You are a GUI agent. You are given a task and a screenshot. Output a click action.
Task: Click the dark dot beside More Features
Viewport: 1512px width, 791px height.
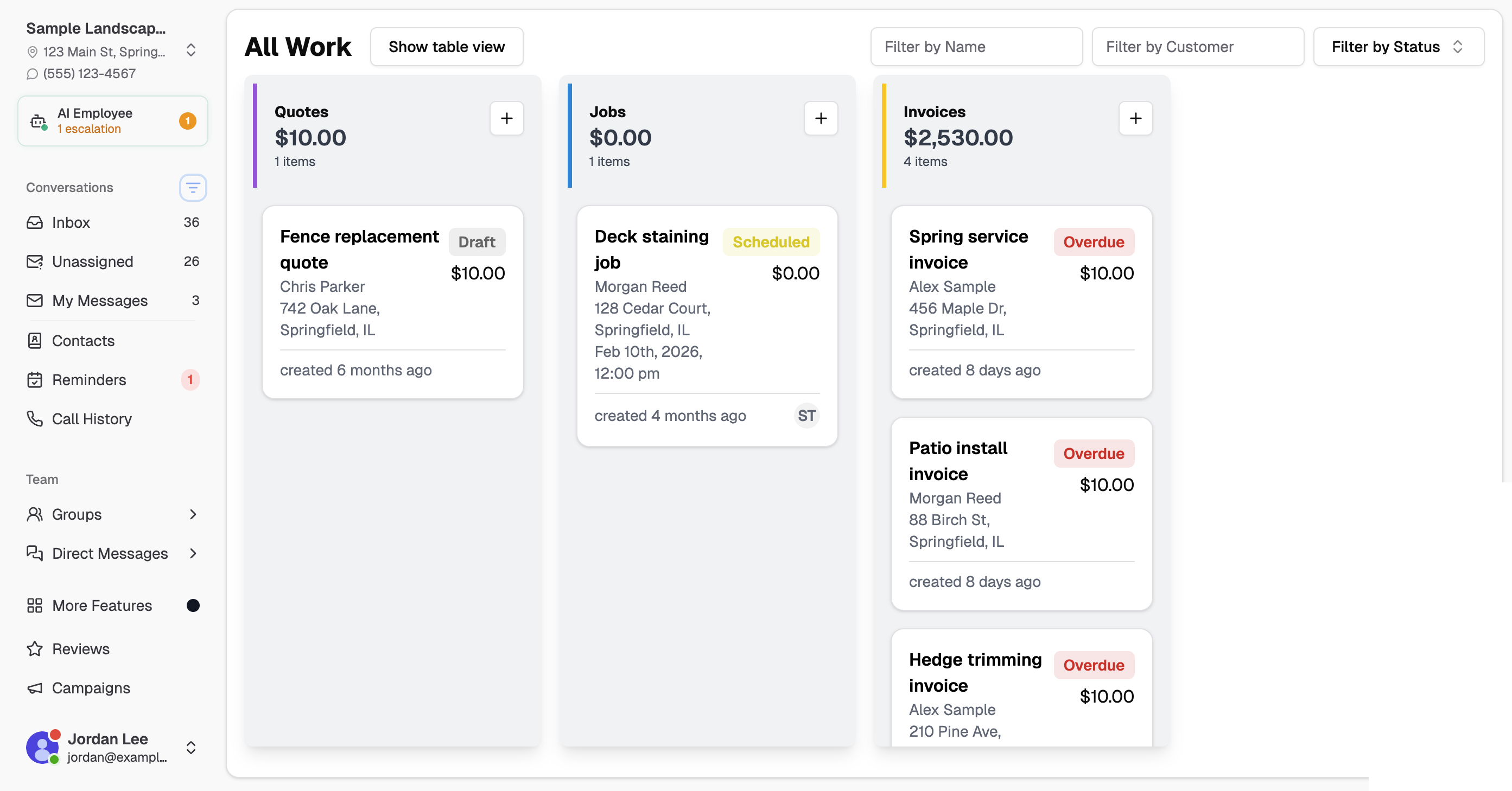(x=193, y=605)
